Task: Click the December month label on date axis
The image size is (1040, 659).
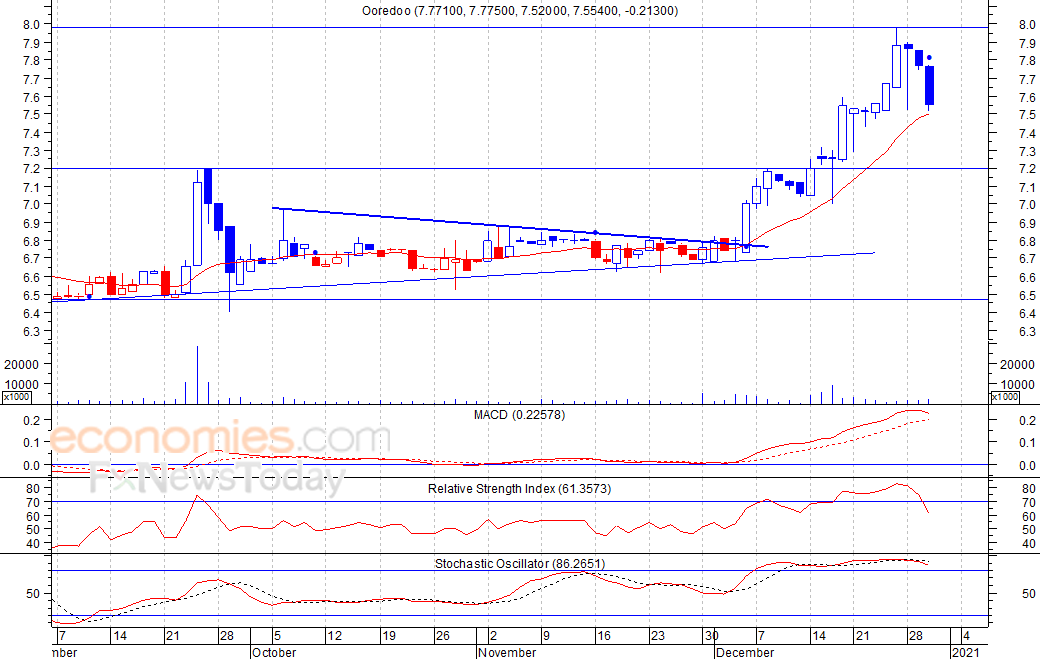Action: click(x=746, y=652)
